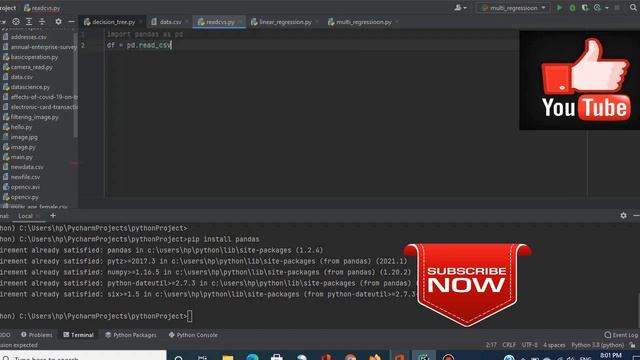Open the Python Packages tool window
This screenshot has height=360, width=640.
tap(131, 335)
